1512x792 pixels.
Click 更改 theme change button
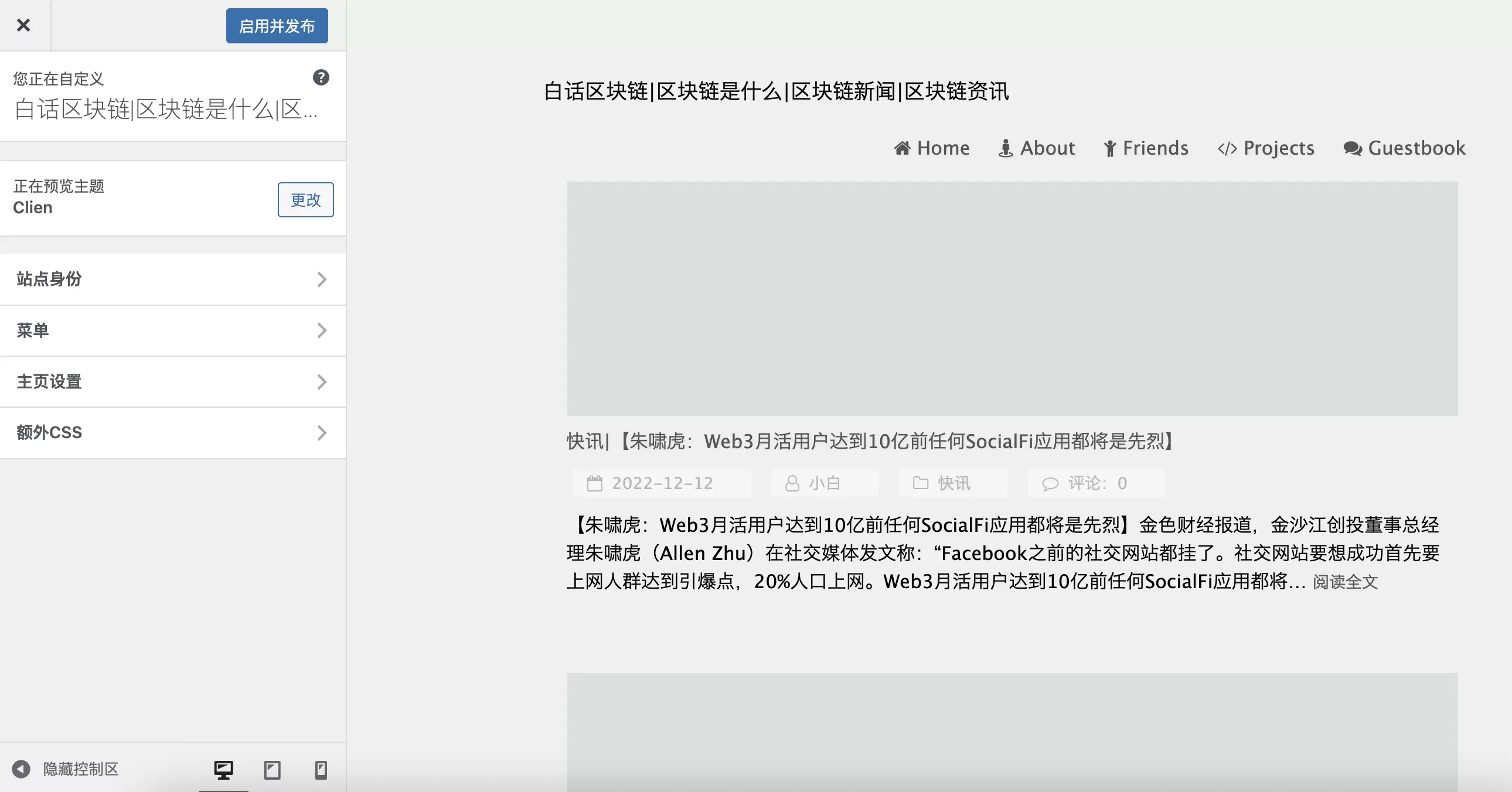click(306, 200)
